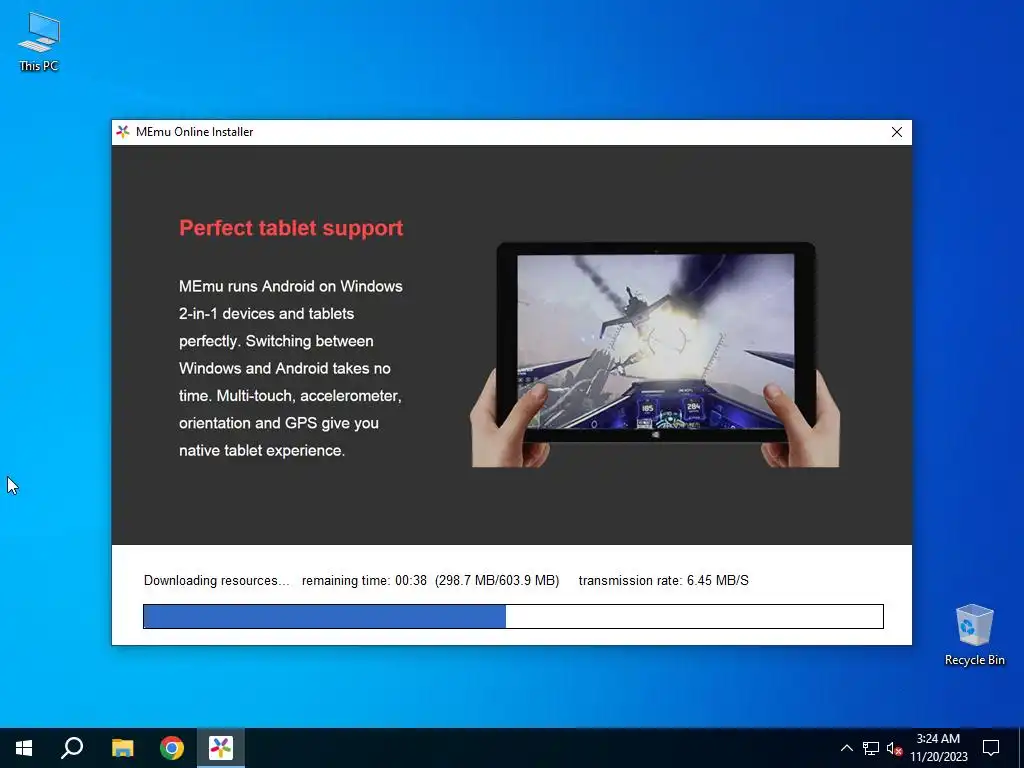
Task: Open the clock showing 3:24 AM
Action: click(938, 748)
